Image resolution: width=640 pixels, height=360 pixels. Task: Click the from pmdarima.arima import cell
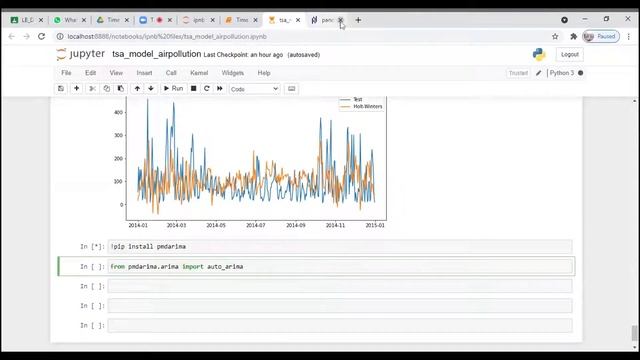tap(340, 267)
